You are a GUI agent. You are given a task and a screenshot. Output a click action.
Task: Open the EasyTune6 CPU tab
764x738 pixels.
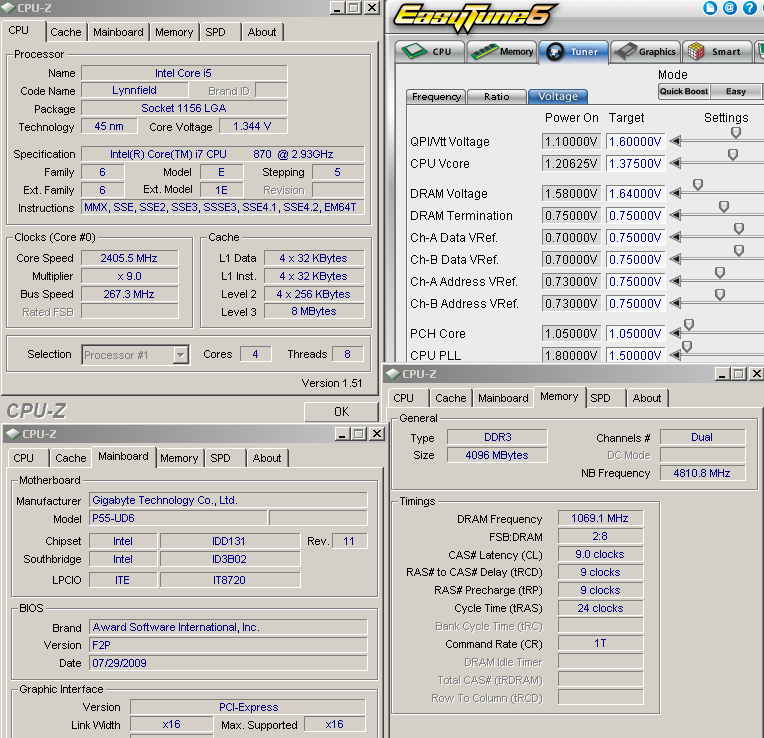(430, 52)
